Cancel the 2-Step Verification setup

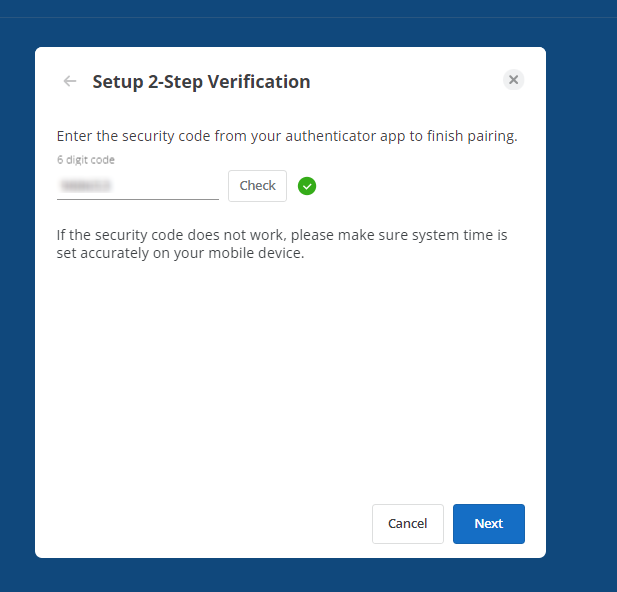pos(408,524)
